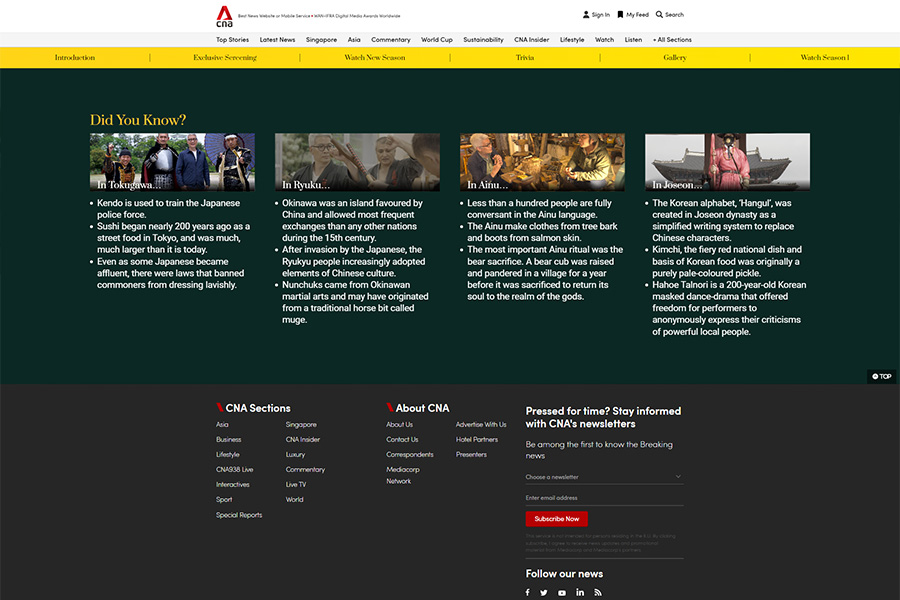Click the CNA logo
The image size is (900, 600).
tap(224, 16)
